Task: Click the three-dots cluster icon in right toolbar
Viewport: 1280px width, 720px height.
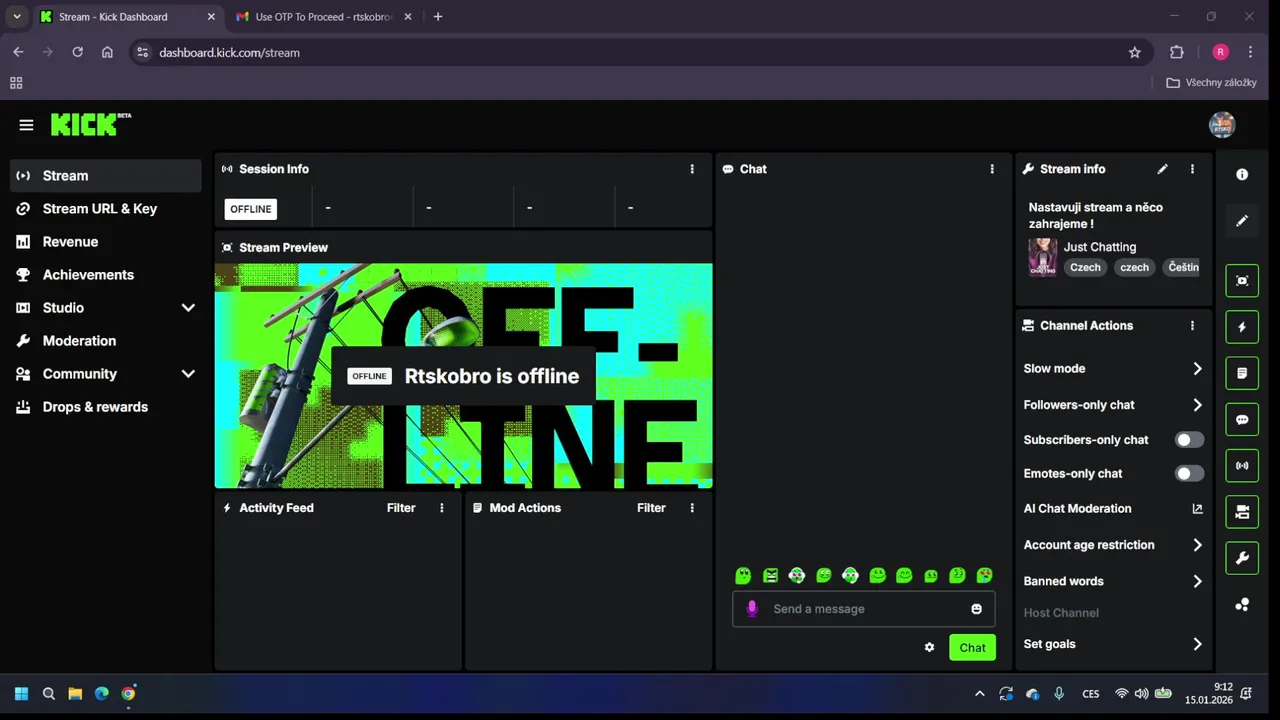Action: pos(1242,605)
